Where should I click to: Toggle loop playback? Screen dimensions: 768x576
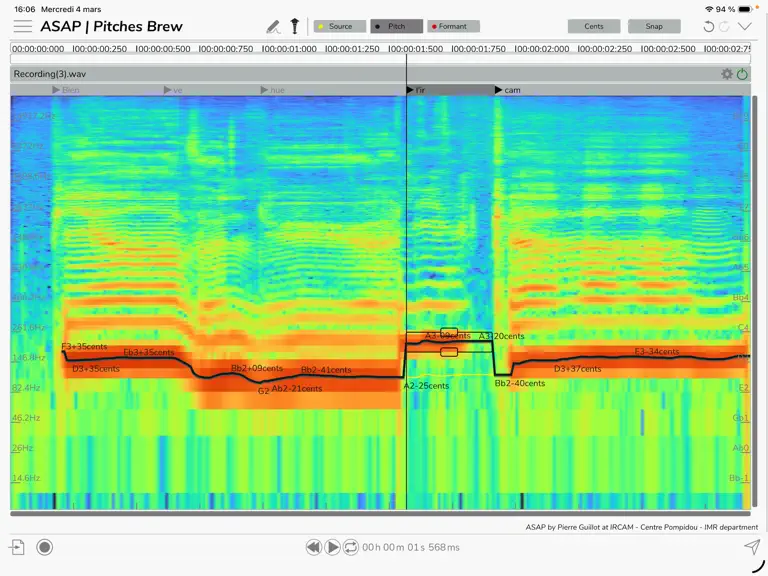pos(351,547)
